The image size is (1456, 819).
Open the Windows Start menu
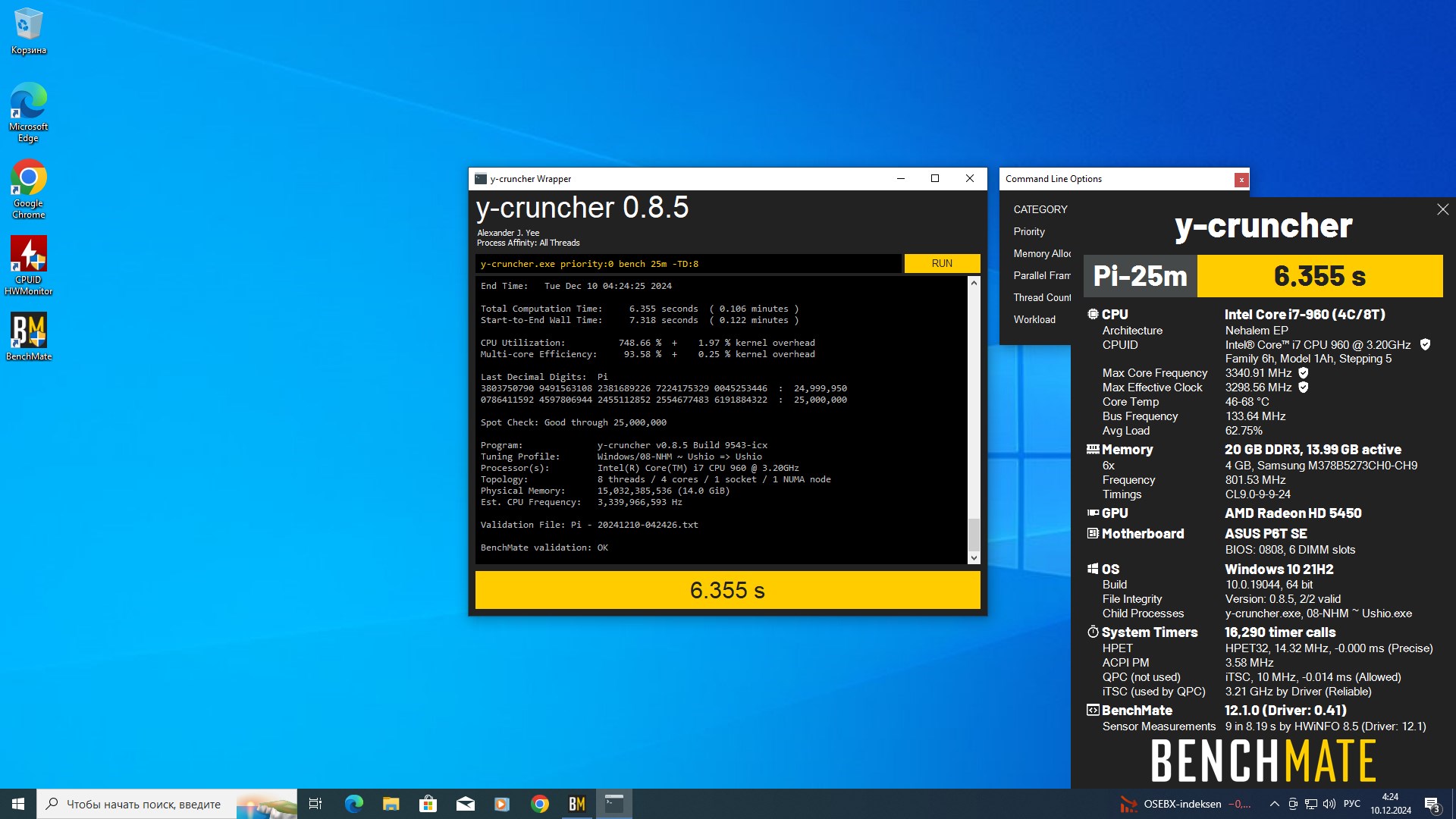pyautogui.click(x=18, y=804)
